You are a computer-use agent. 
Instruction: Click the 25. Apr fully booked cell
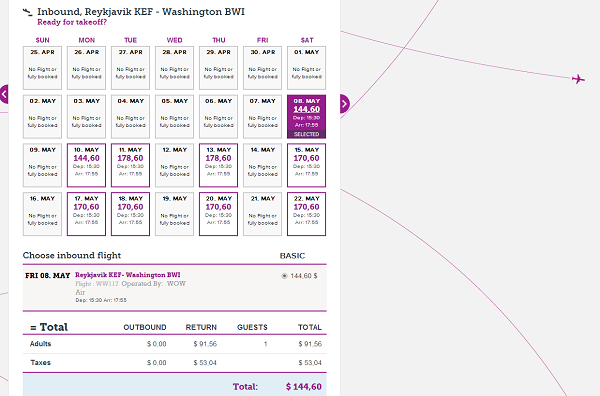(42, 68)
